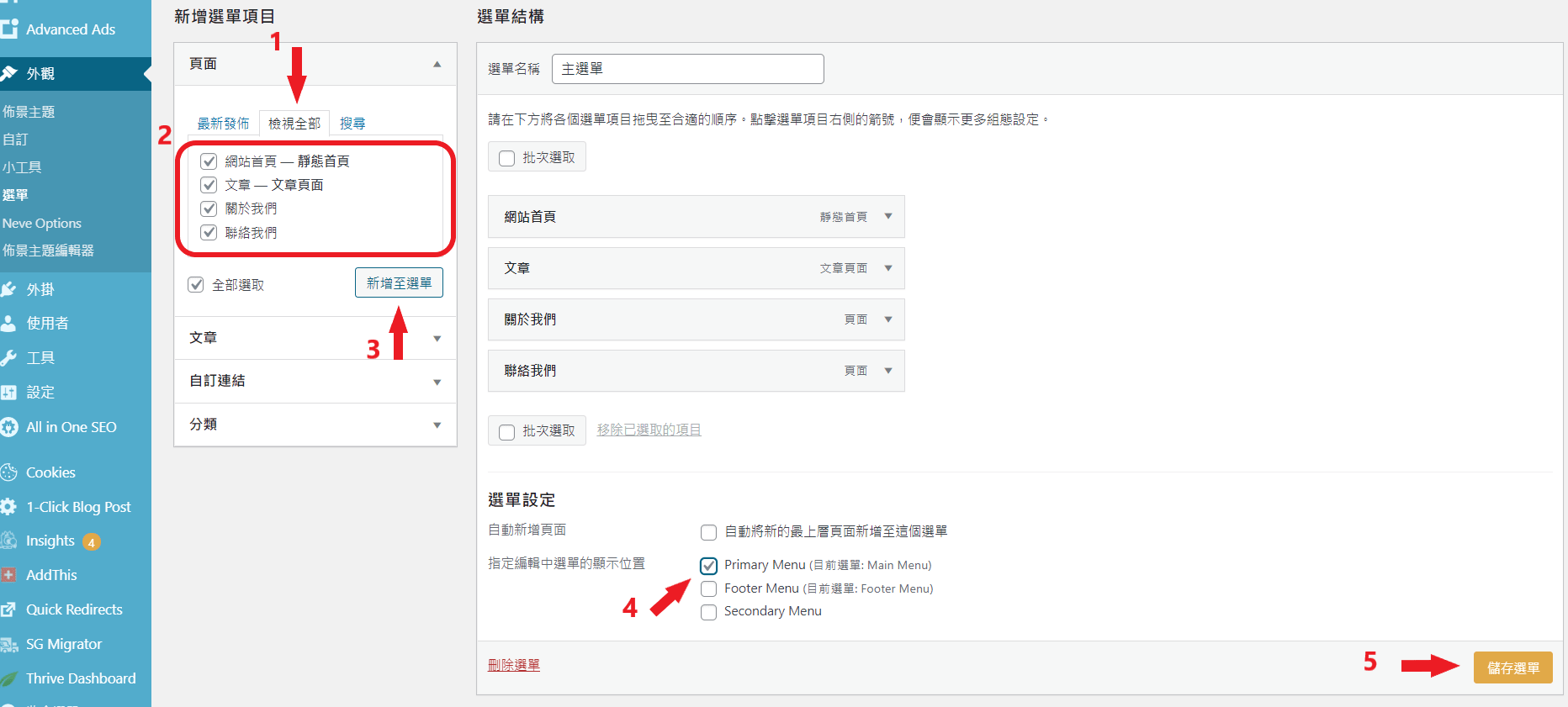This screenshot has width=1568, height=707.
Task: Click the 關於我們 menu item title
Action: click(530, 319)
